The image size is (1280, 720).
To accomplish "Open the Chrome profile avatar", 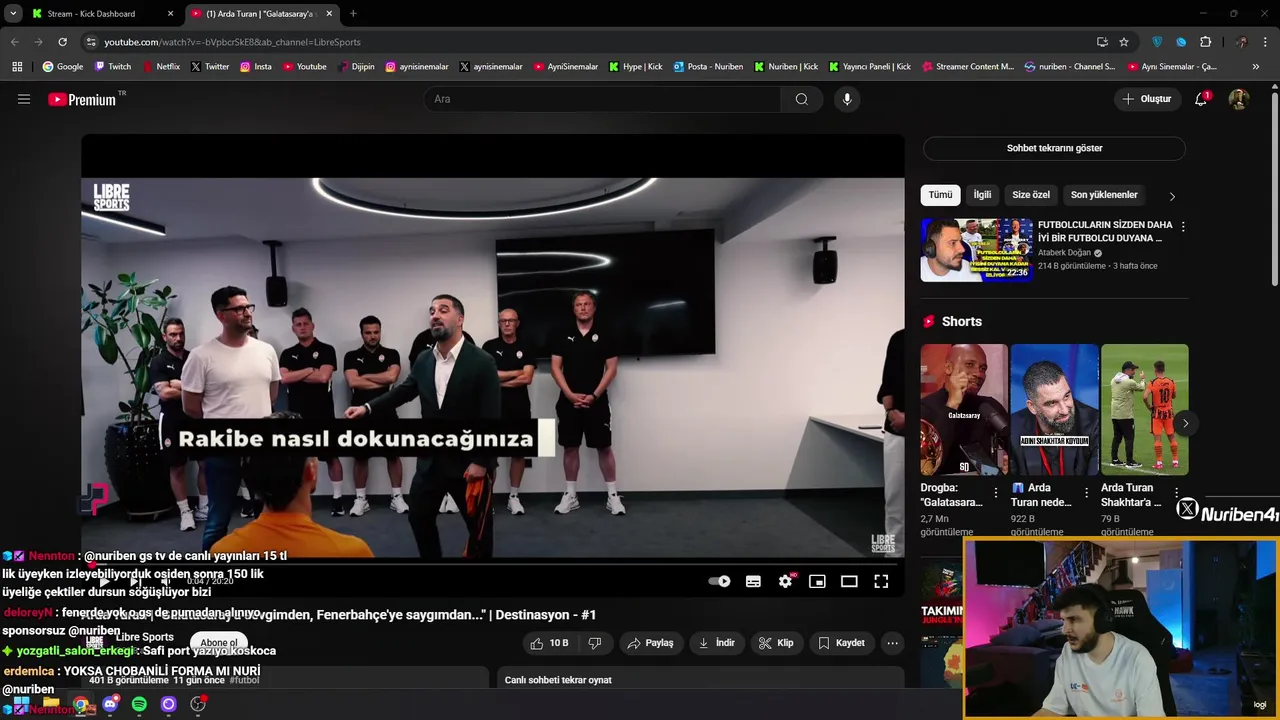I will (x=1242, y=42).
